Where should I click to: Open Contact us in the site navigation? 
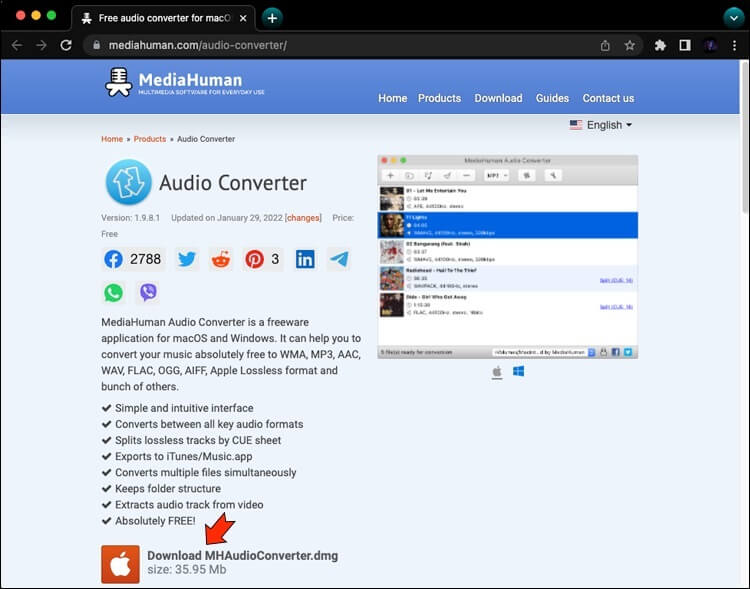pos(608,98)
